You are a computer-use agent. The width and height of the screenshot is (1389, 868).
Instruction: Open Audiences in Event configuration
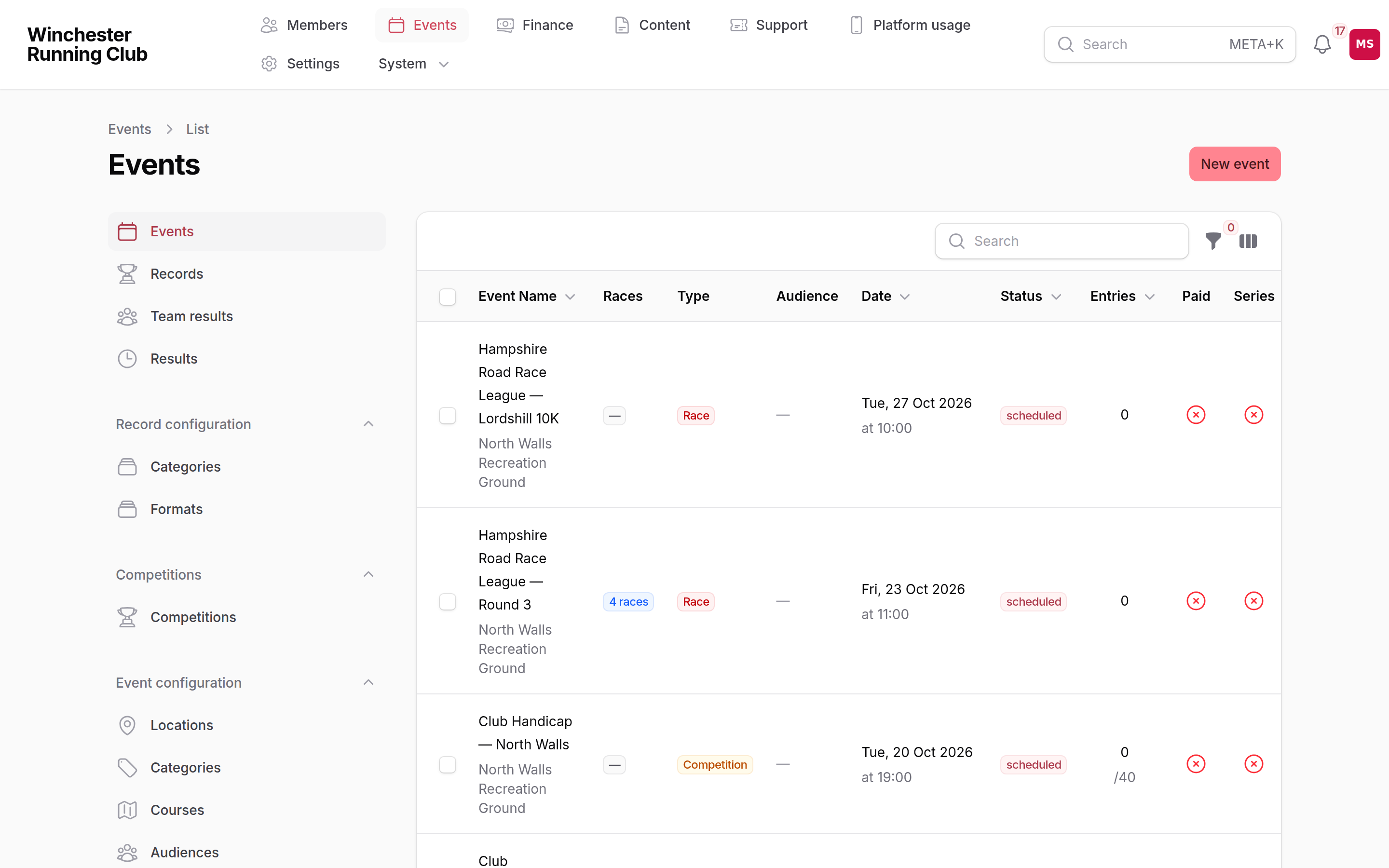click(247, 853)
